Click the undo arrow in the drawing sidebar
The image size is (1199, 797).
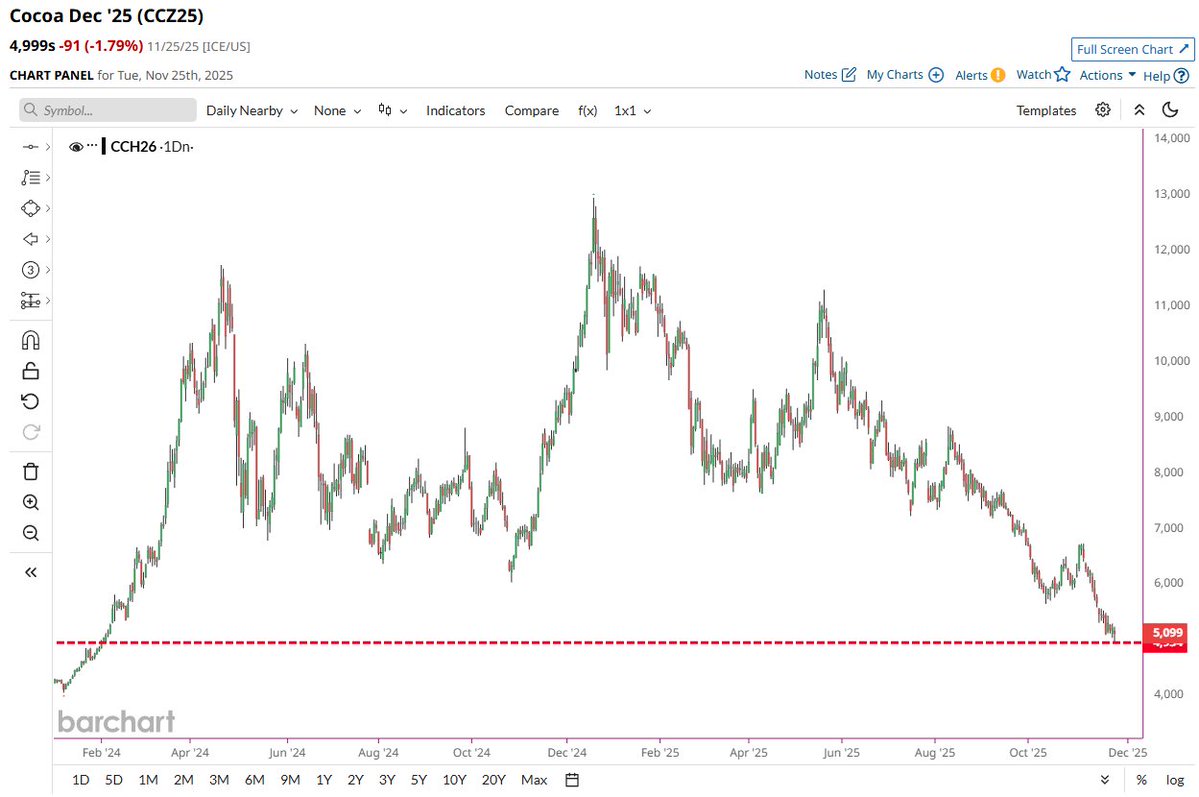[30, 400]
